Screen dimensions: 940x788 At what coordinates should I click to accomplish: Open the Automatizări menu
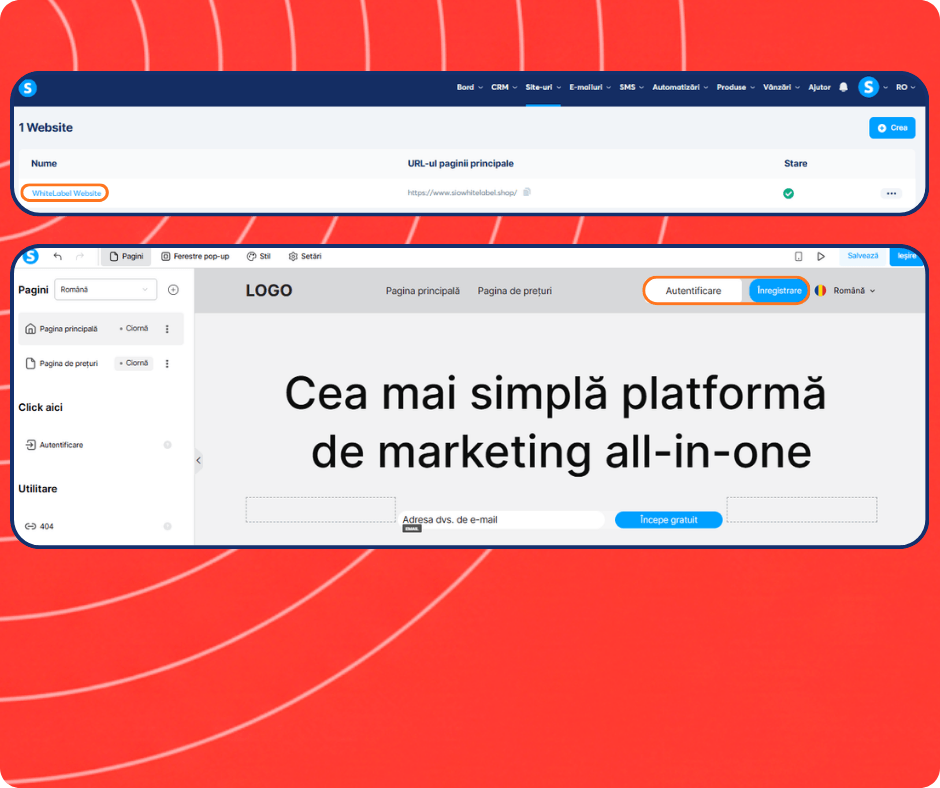[x=680, y=88]
